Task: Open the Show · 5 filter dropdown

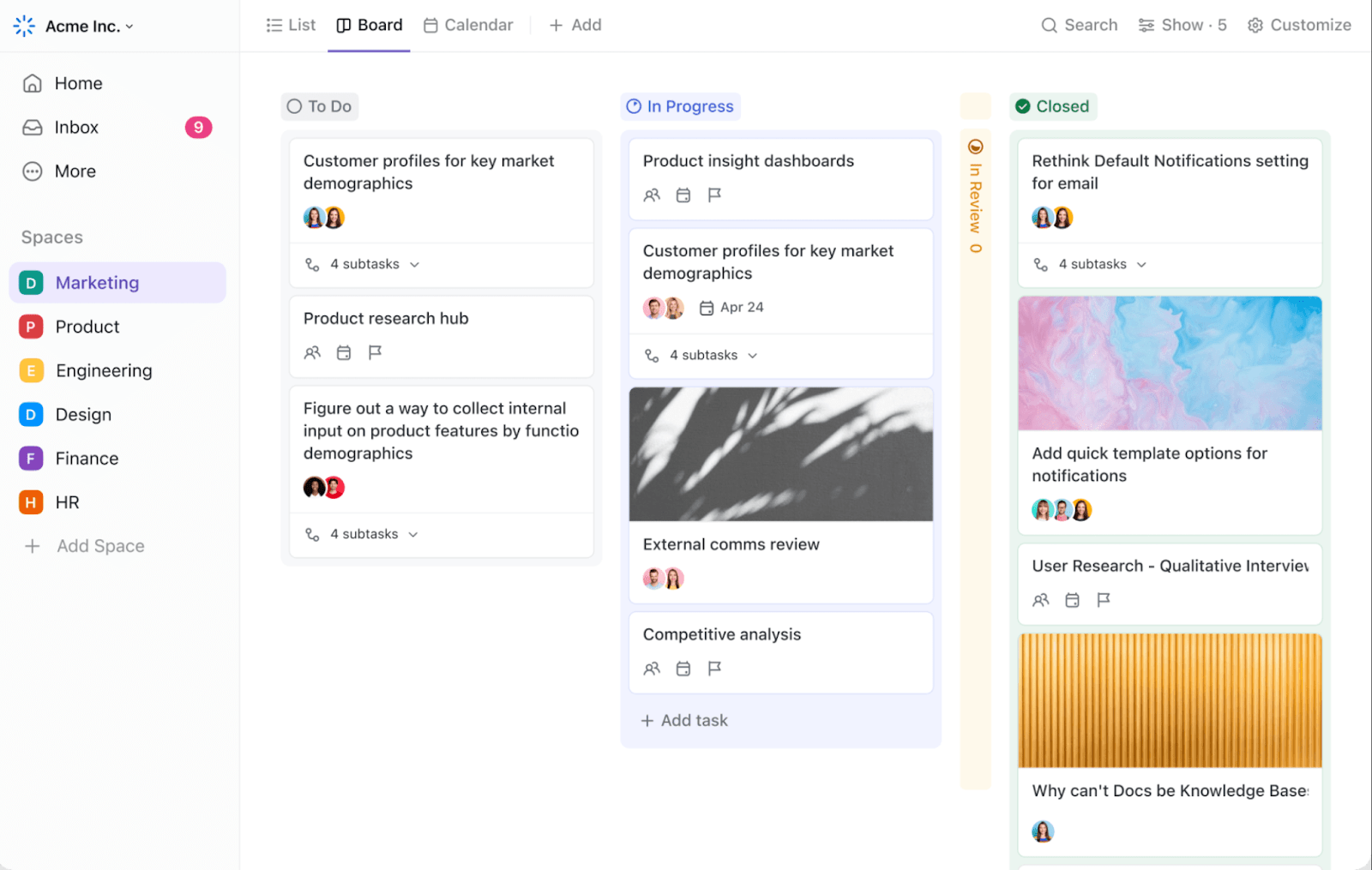Action: [1182, 25]
